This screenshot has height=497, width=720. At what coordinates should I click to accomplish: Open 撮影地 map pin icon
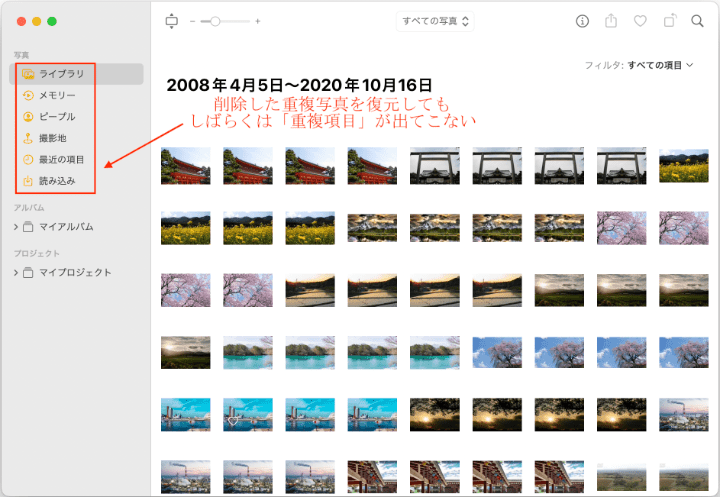(28, 138)
